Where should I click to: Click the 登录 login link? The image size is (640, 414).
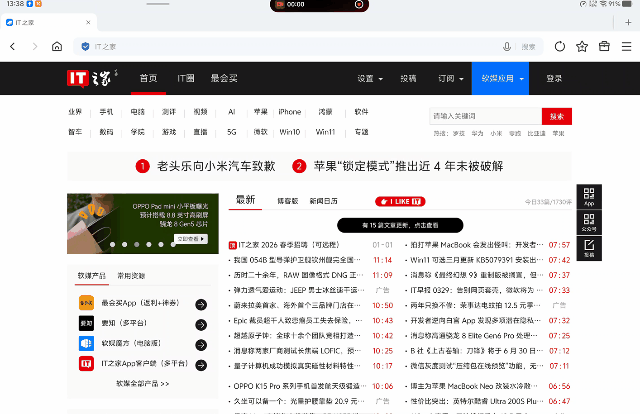click(x=554, y=78)
